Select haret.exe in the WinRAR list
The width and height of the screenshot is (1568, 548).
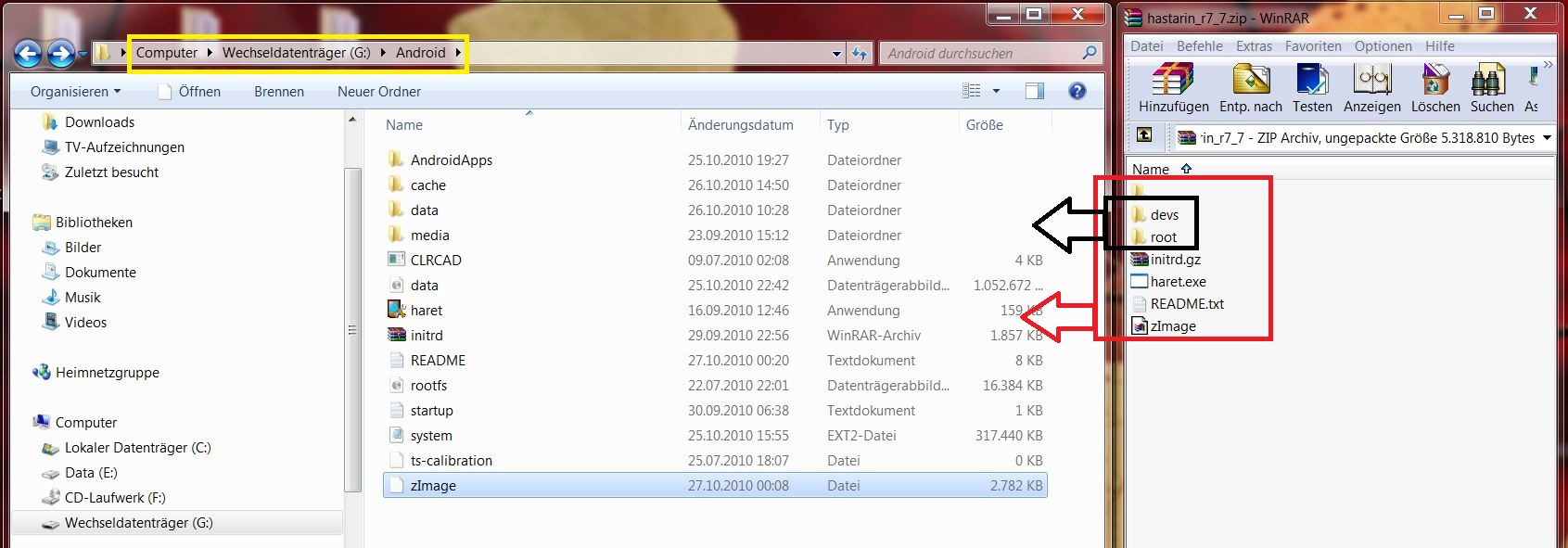(x=1168, y=282)
